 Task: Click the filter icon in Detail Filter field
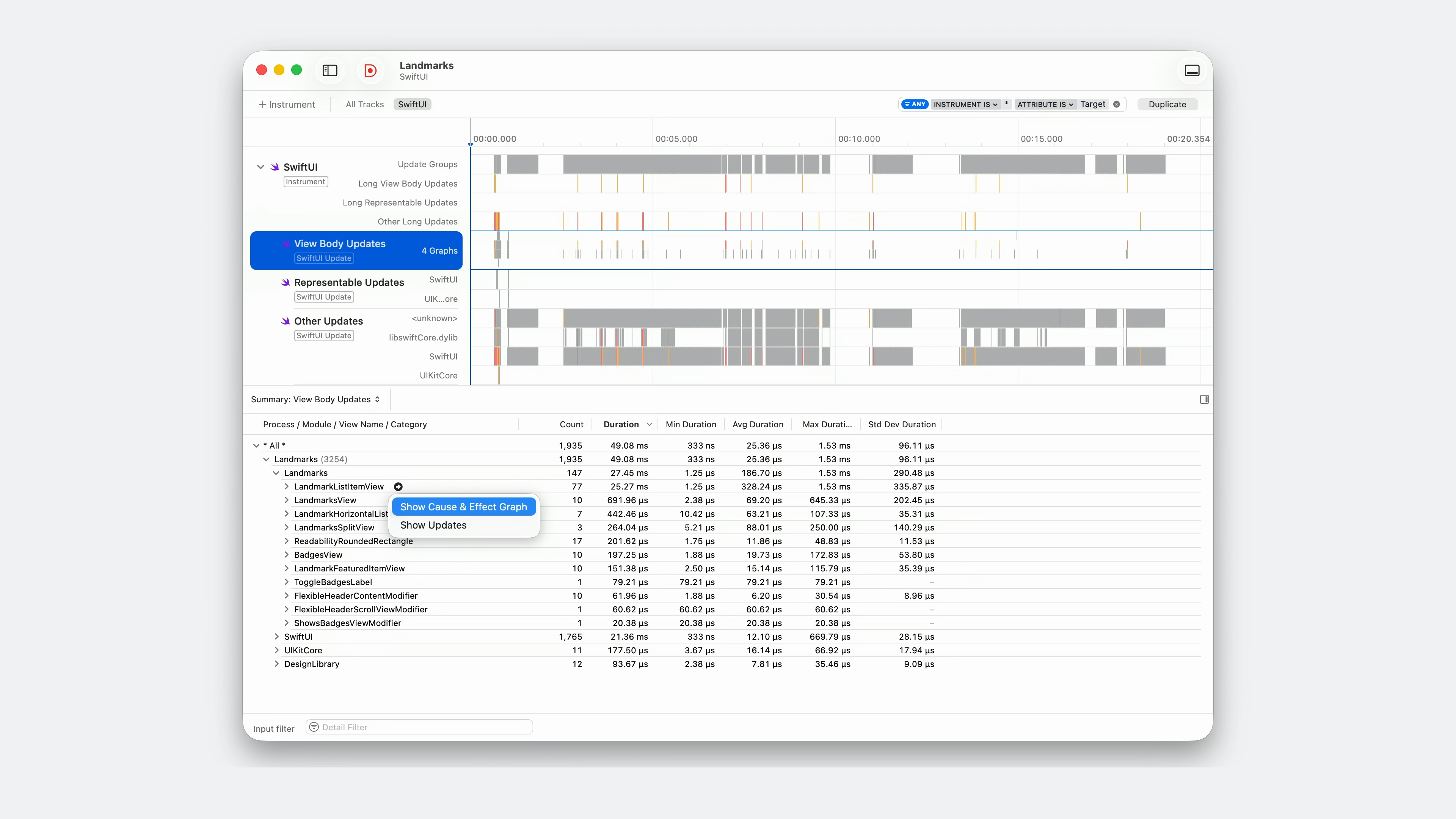coord(314,727)
